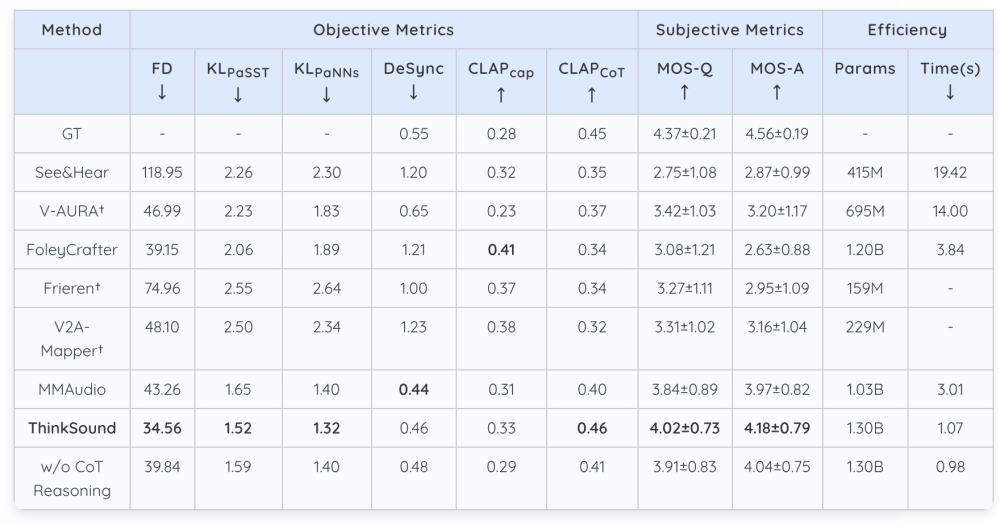Click the 118.95 FD value cell
Screen dimensions: 1000x525
(162, 172)
